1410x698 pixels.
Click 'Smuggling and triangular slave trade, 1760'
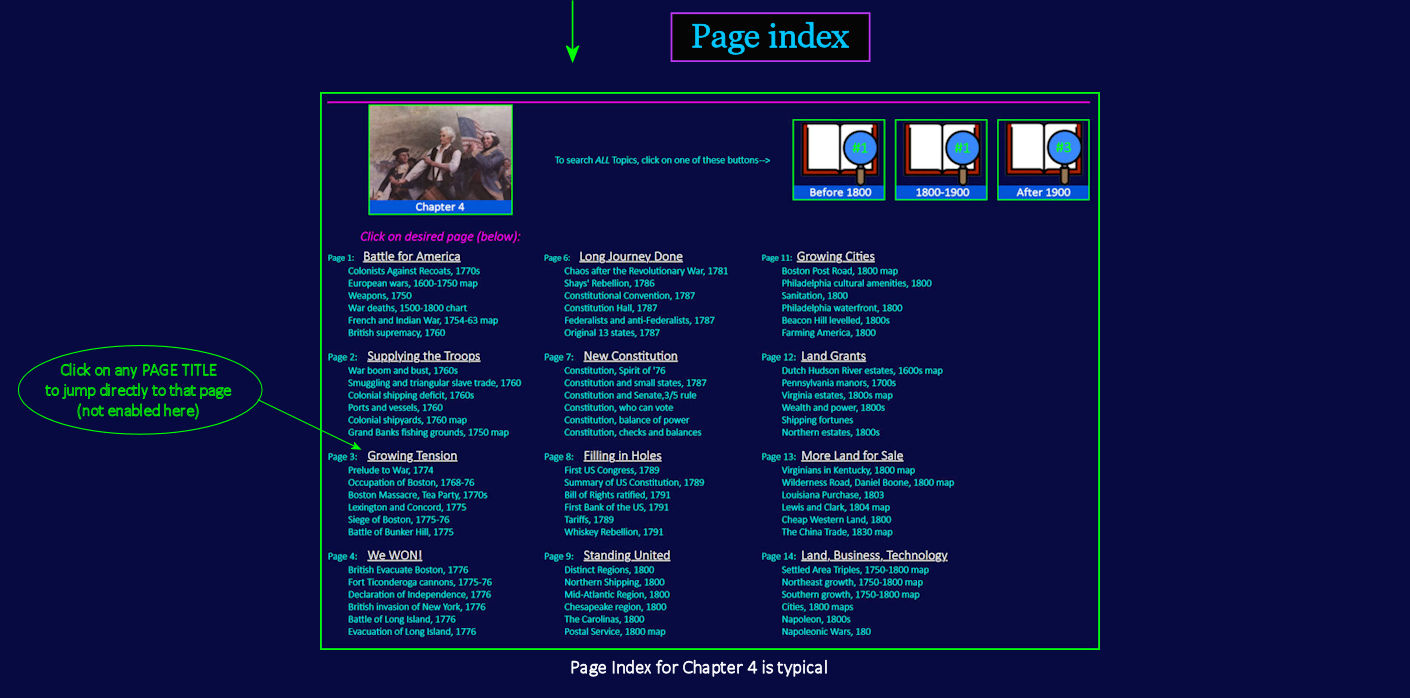[435, 383]
